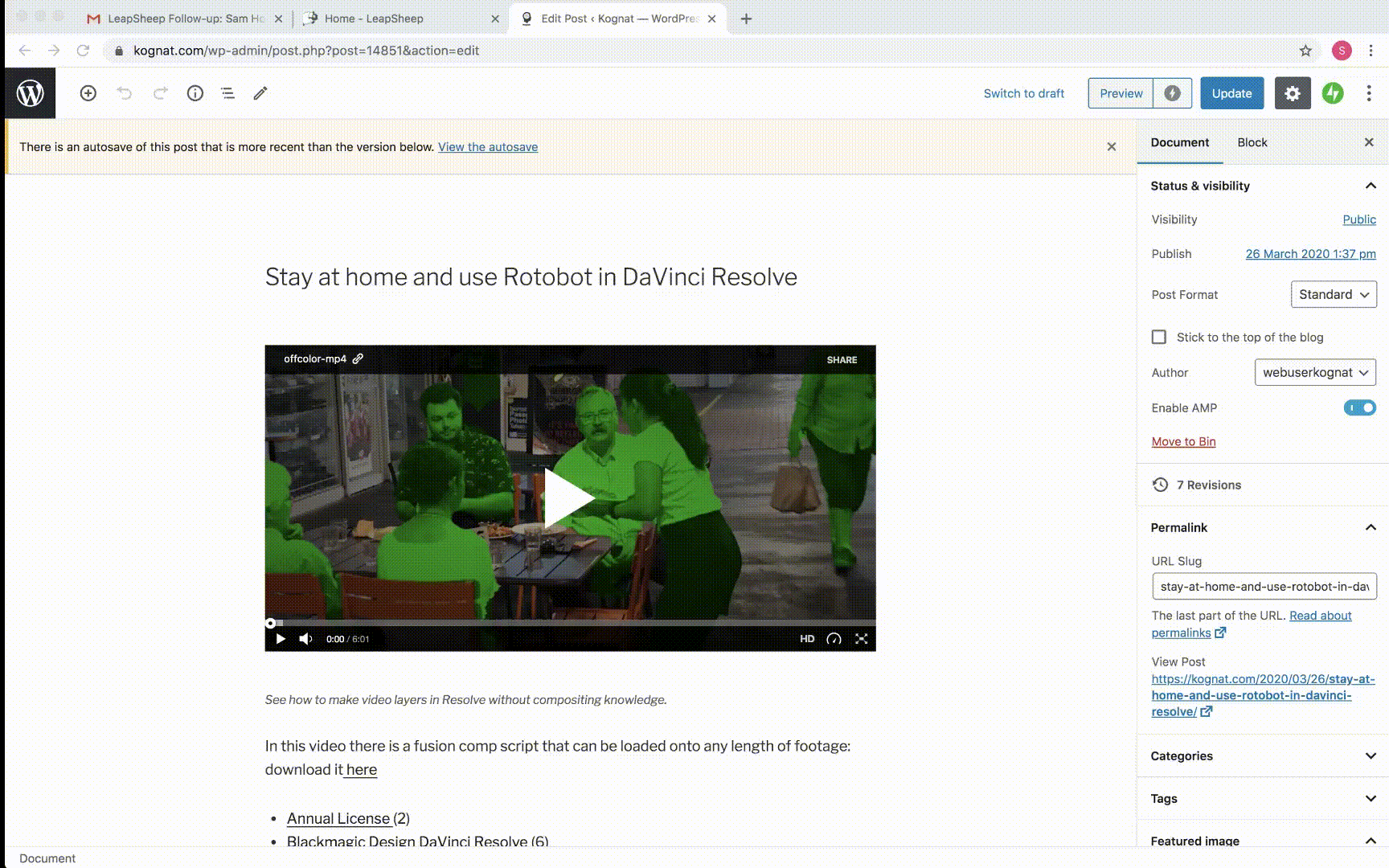Click the Update button
This screenshot has height=868, width=1389.
click(1231, 93)
